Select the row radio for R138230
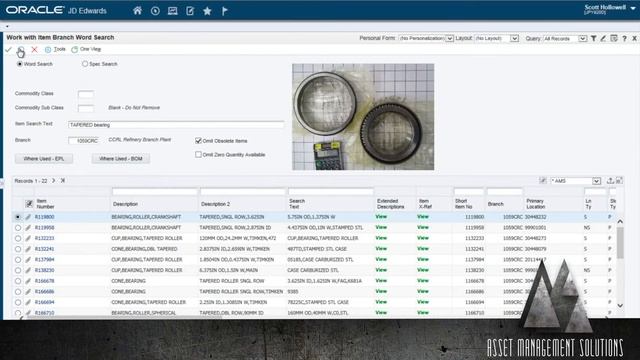 point(18,270)
